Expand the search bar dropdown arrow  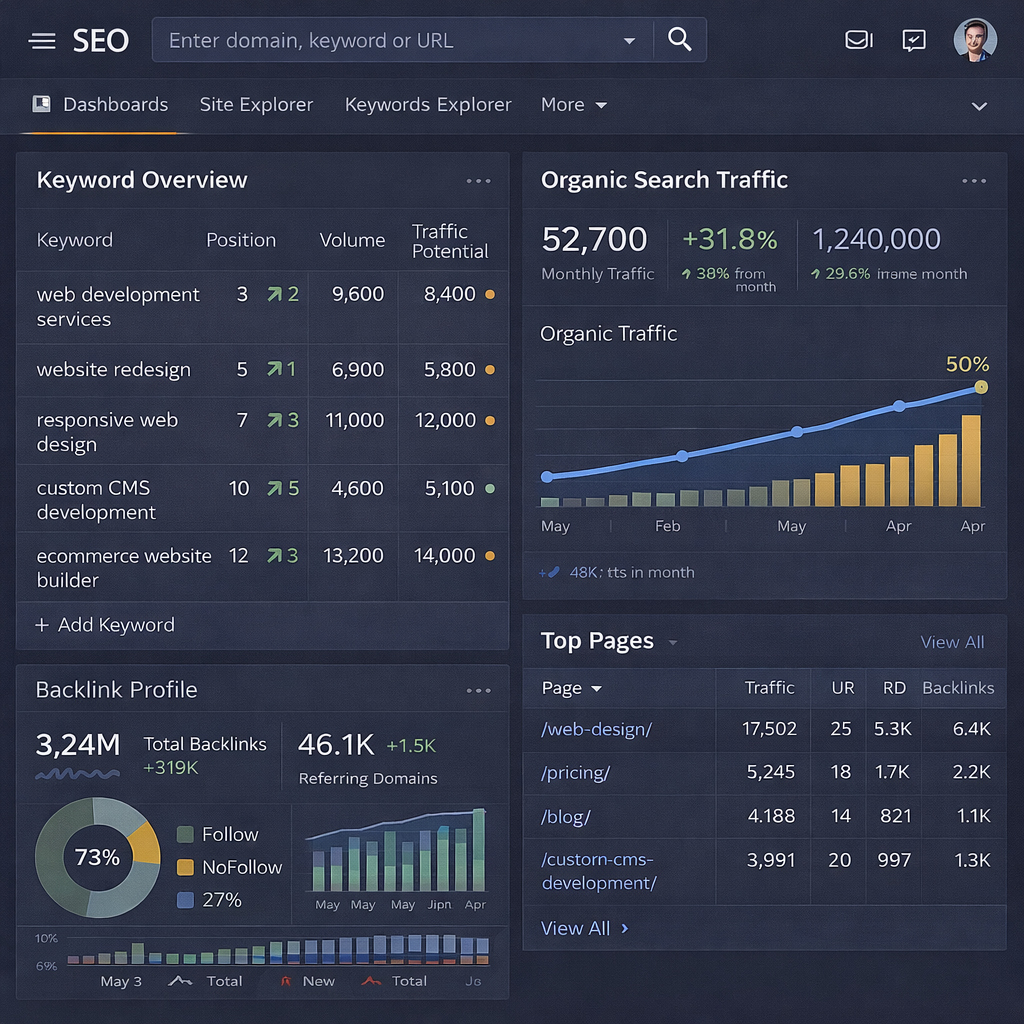(629, 41)
